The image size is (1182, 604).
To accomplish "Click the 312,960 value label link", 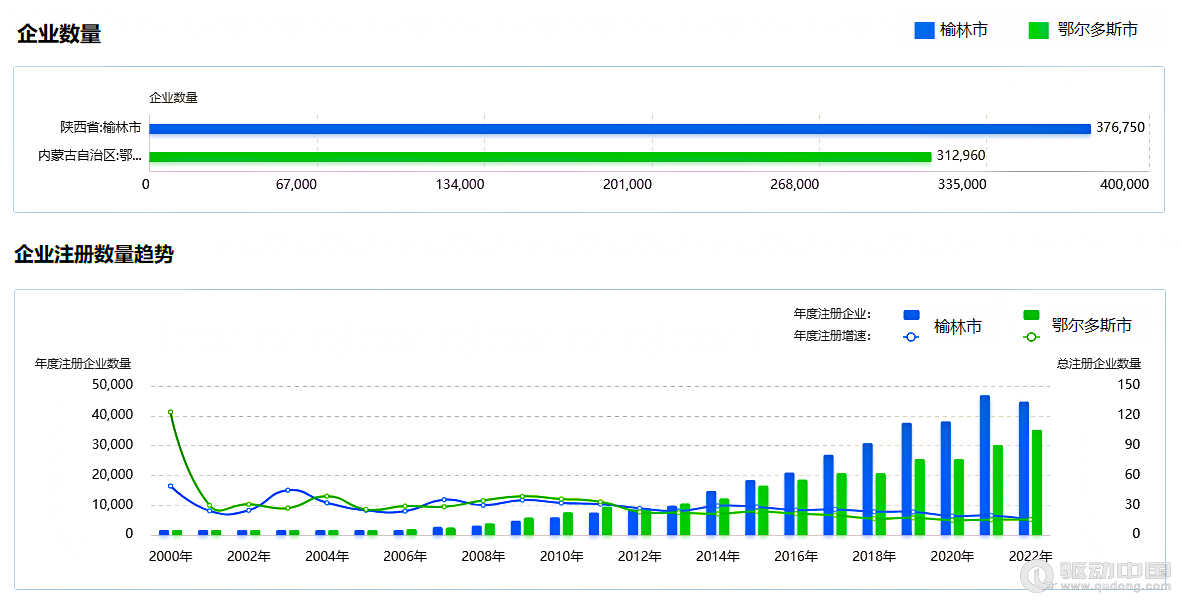I will pyautogui.click(x=958, y=156).
